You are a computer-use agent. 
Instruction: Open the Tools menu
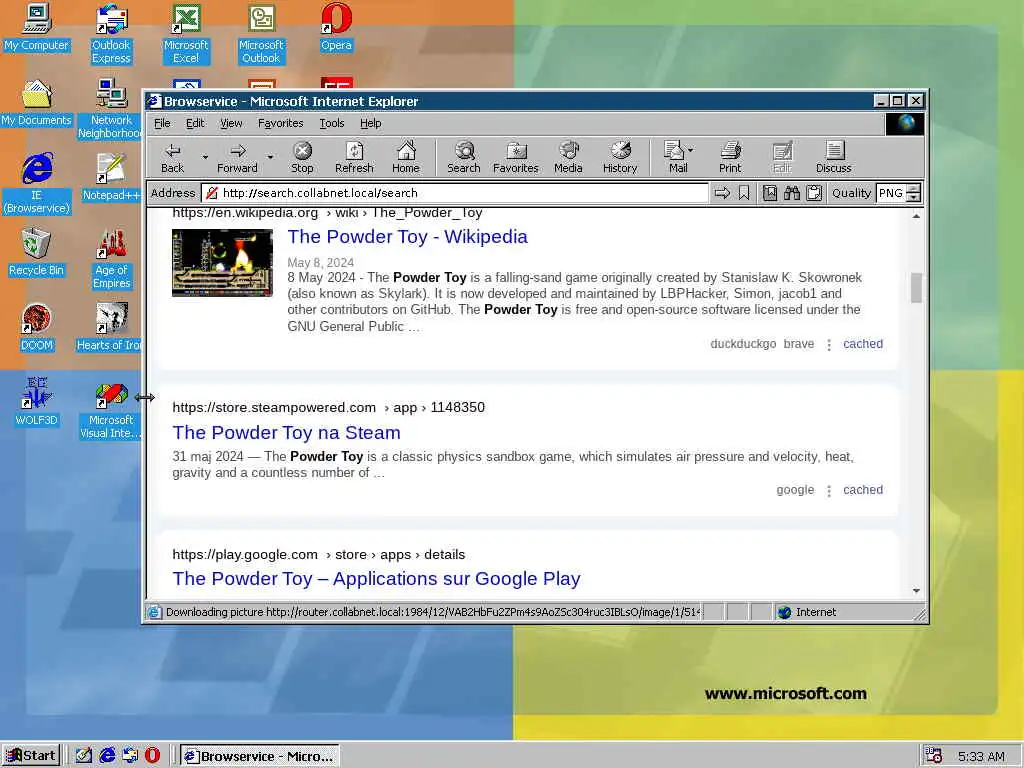click(x=332, y=123)
